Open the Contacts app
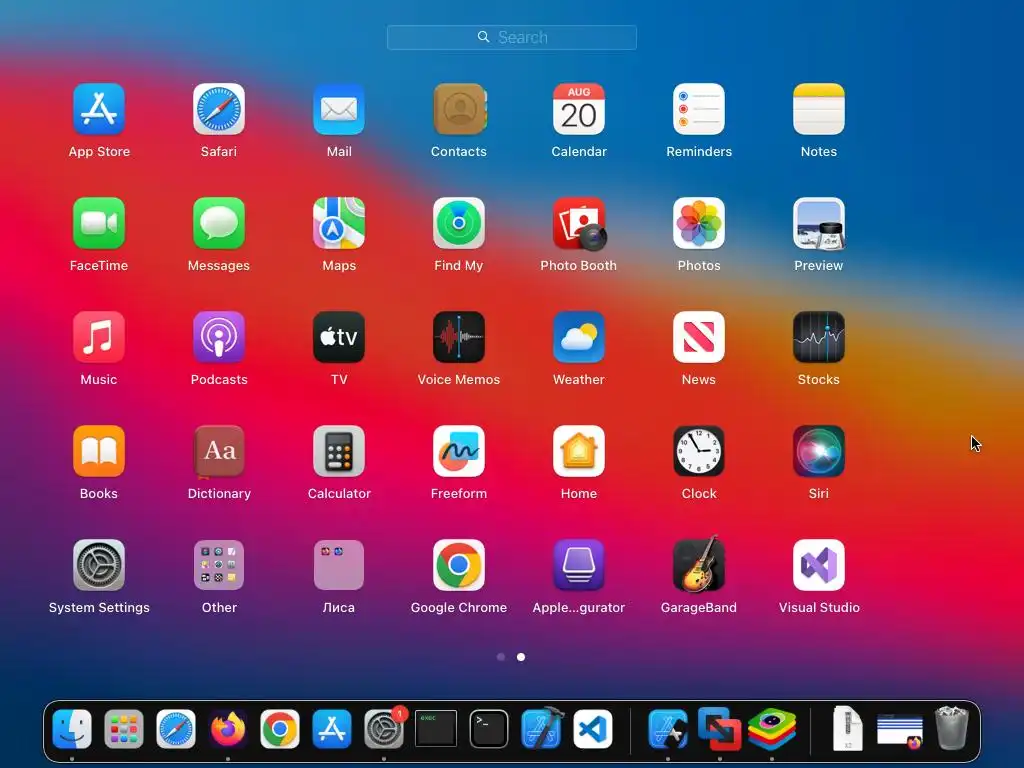The image size is (1024, 768). pos(459,109)
